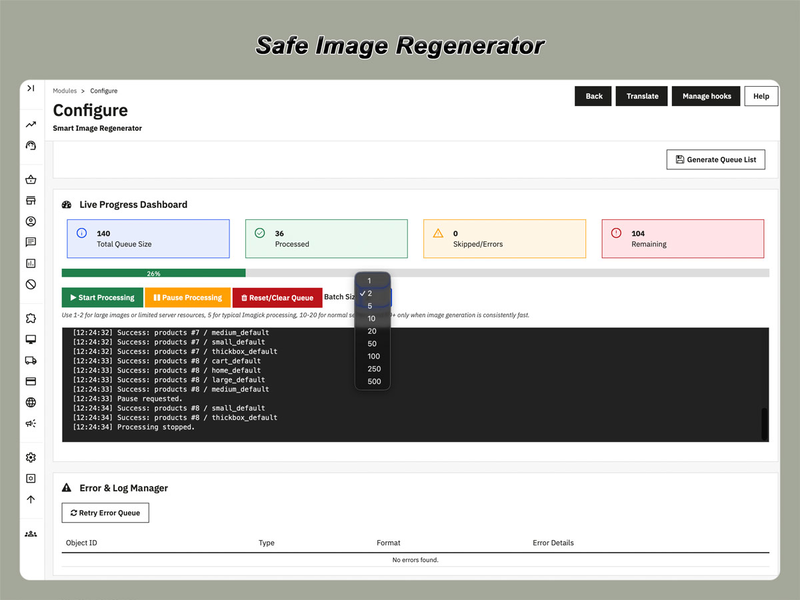Screen dimensions: 800x600
Task: Open the Help panel
Action: click(x=761, y=96)
